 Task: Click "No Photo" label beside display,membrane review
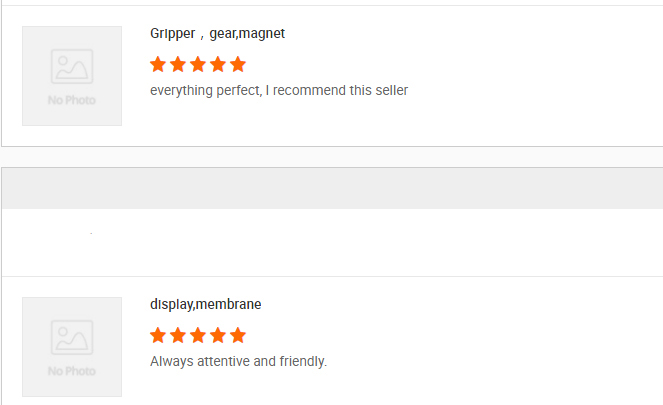(72, 371)
